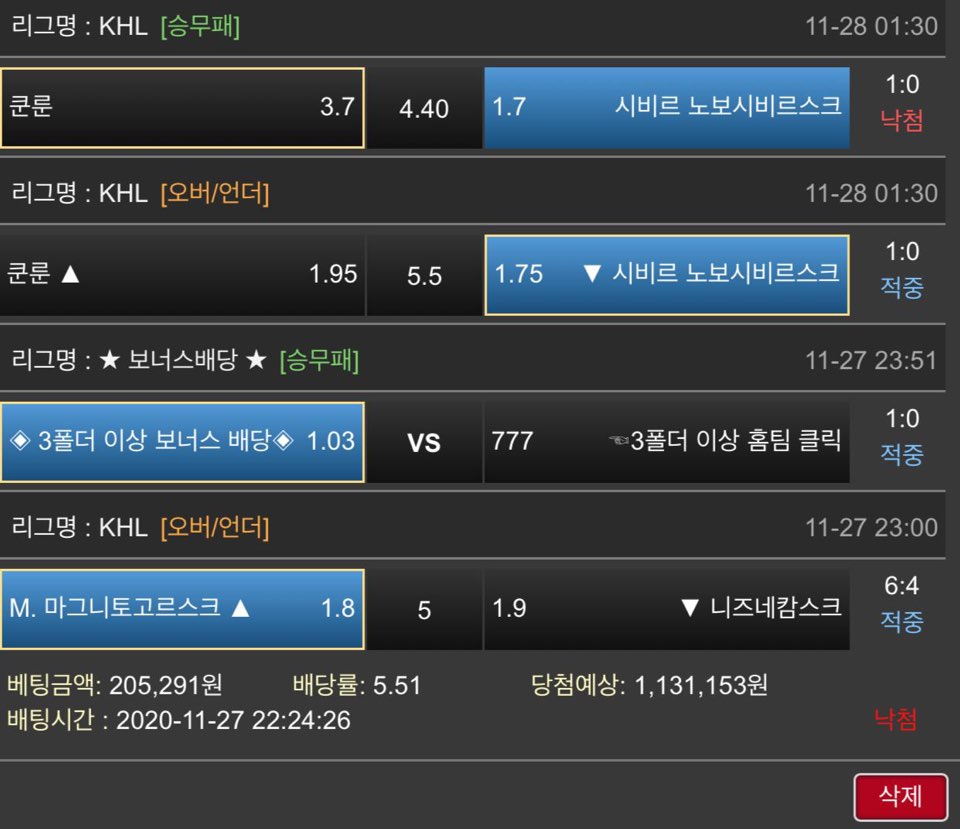Click the 3폴더 이상 보너스 배당 1.03 option
Viewport: 960px width, 829px height.
click(182, 442)
